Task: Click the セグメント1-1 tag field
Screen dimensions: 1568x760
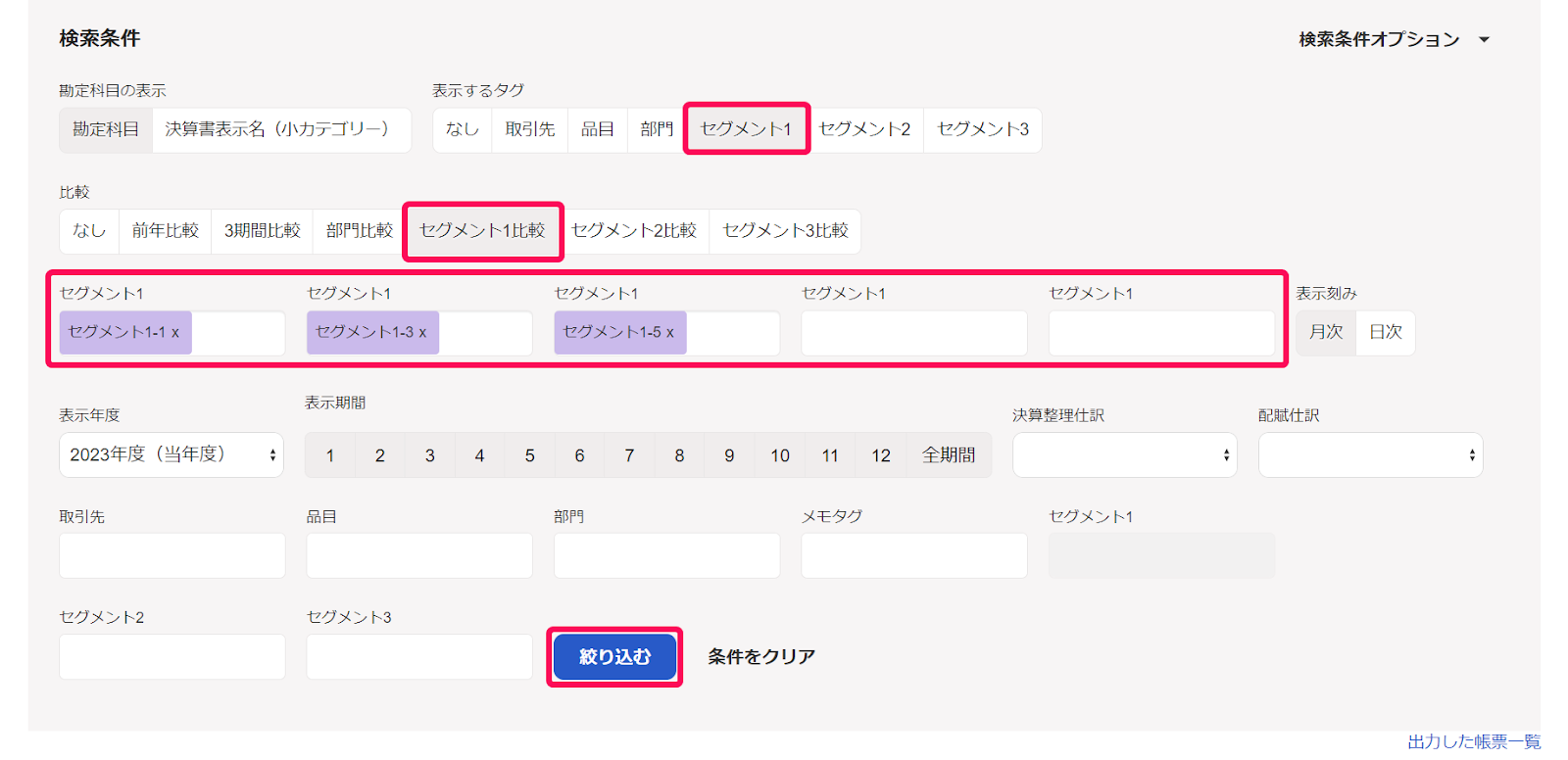Action: 172,333
